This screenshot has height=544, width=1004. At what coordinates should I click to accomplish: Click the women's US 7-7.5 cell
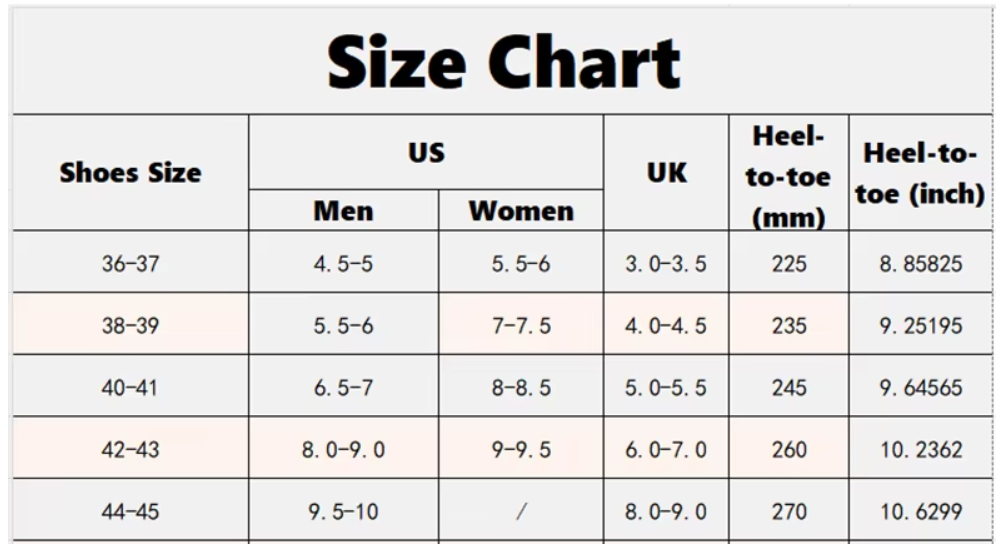click(x=521, y=326)
